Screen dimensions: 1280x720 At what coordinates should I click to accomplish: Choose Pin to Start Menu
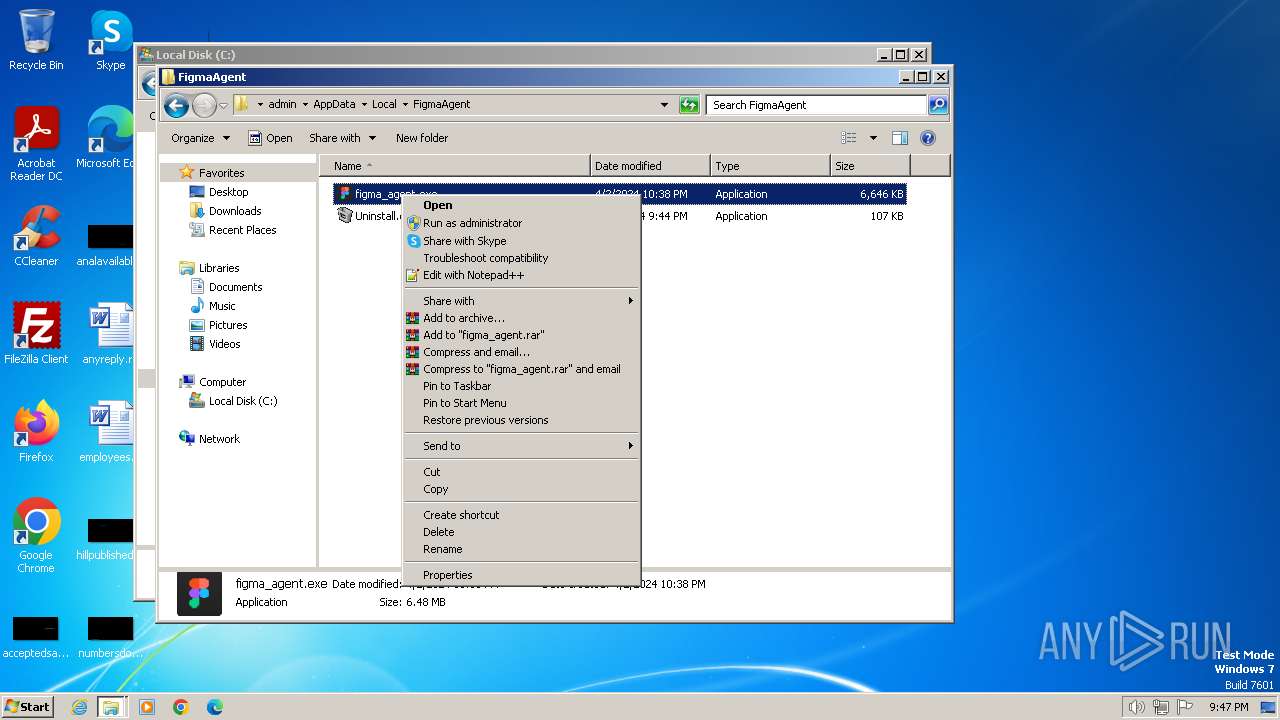tap(521, 403)
